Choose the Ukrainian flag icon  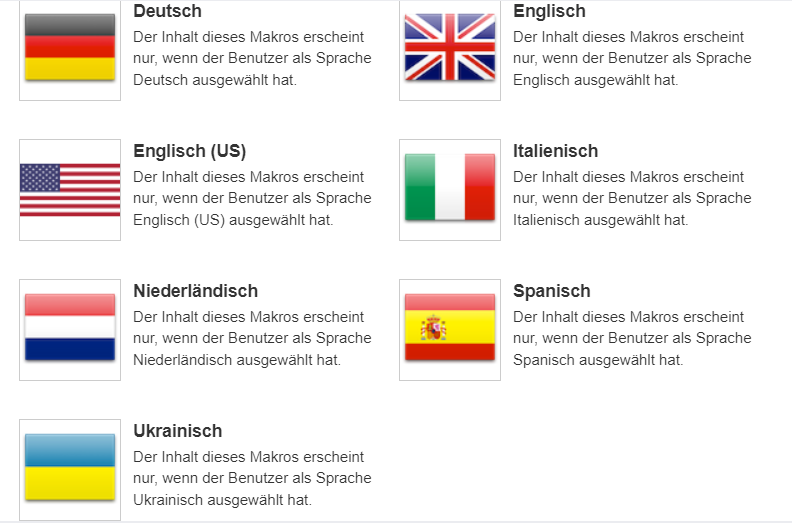click(70, 468)
